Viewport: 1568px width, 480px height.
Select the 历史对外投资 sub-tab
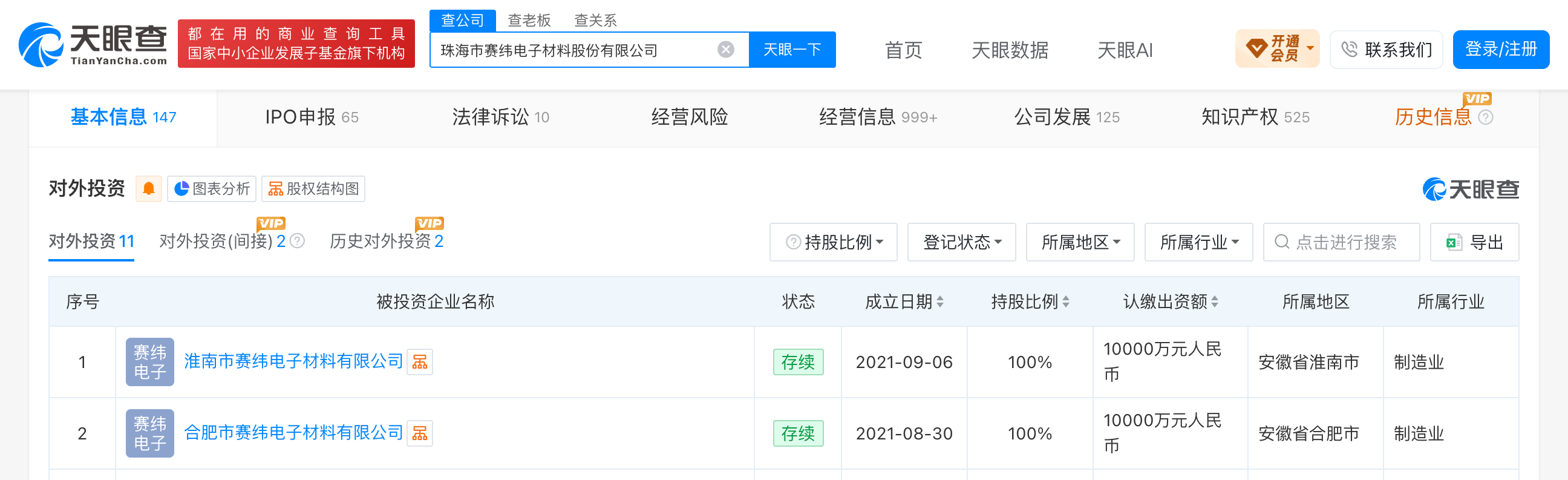[387, 242]
